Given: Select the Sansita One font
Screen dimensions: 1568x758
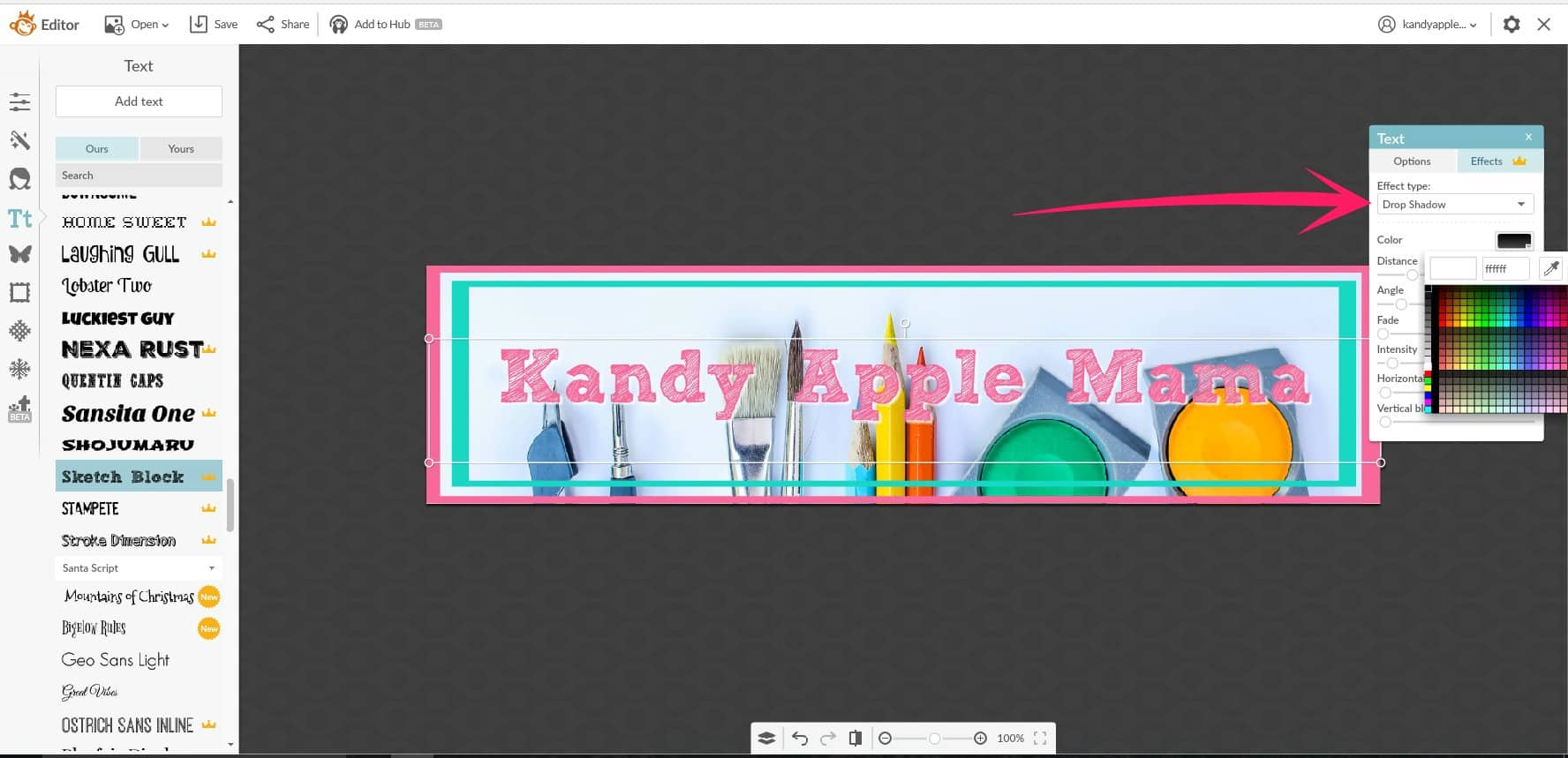Looking at the screenshot, I should point(139,413).
